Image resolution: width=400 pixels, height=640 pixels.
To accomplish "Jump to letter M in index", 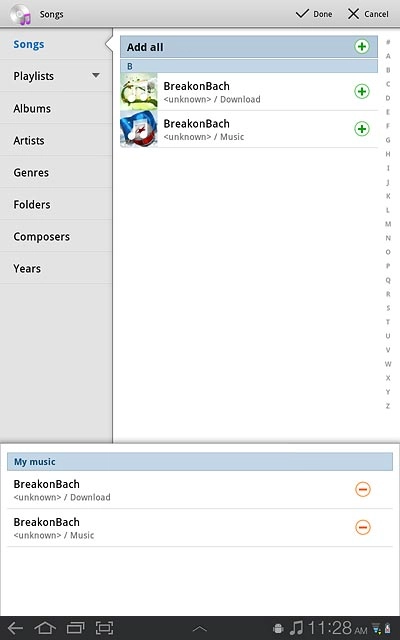I will pyautogui.click(x=388, y=224).
